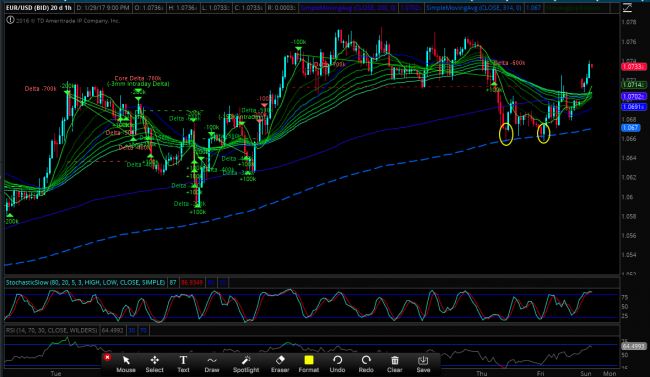The height and width of the screenshot is (377, 650).
Task: Select SimpleMovingAvg (CLOSE, 200, 0) study label
Action: [348, 7]
